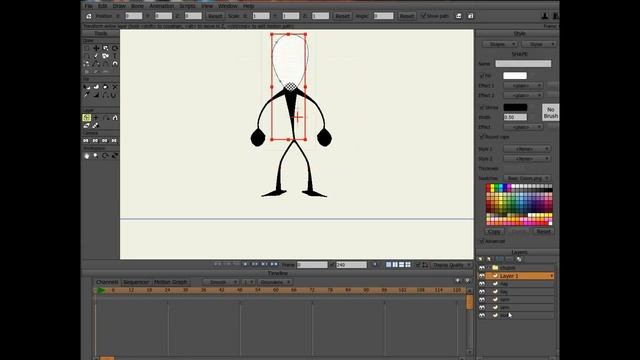Select the Pan/Tilt Camera tool
Screen dimensions: 640x360
[114, 140]
